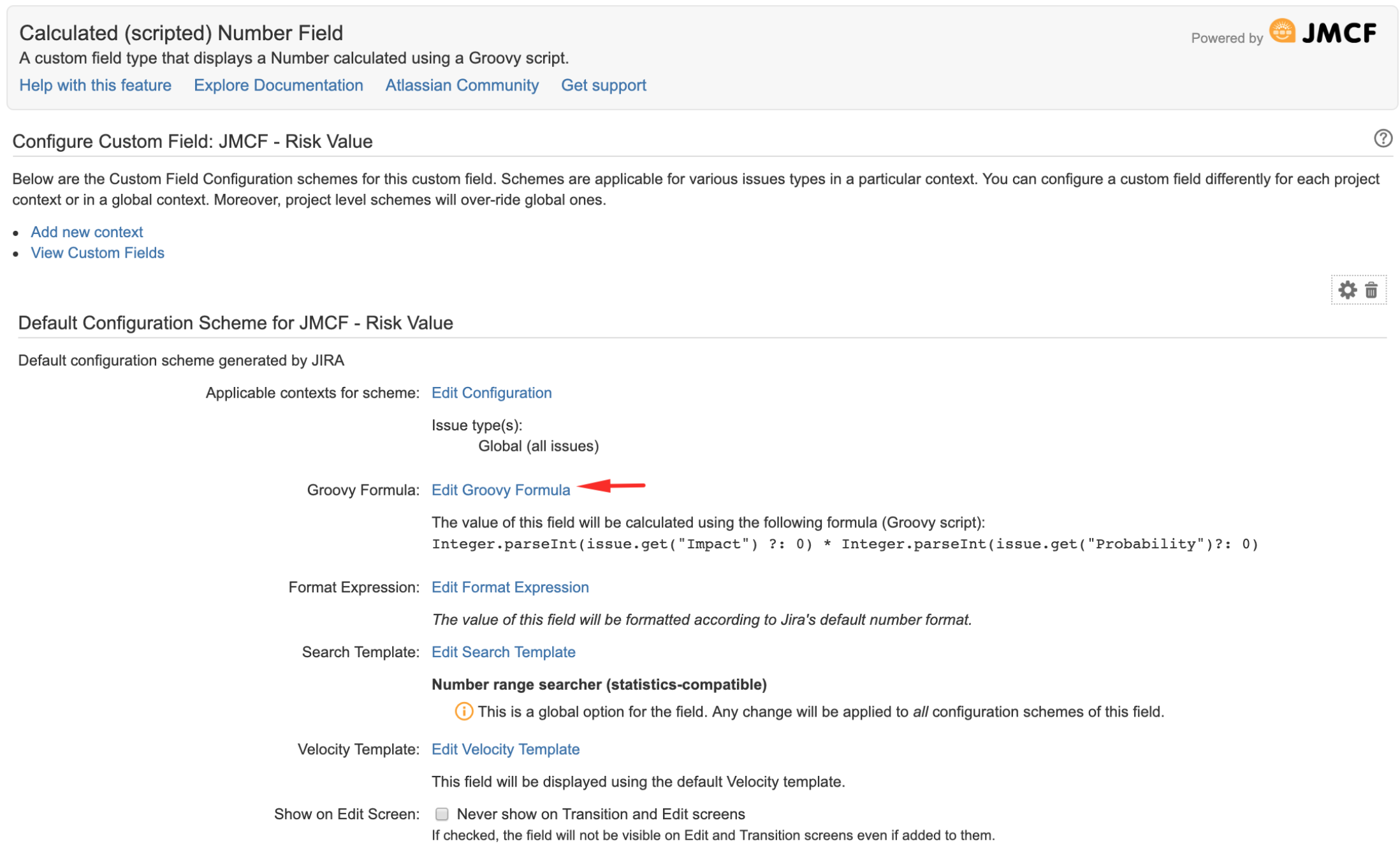Click the Global (all issues) text
Viewport: 1400px width, 853px height.
(538, 446)
